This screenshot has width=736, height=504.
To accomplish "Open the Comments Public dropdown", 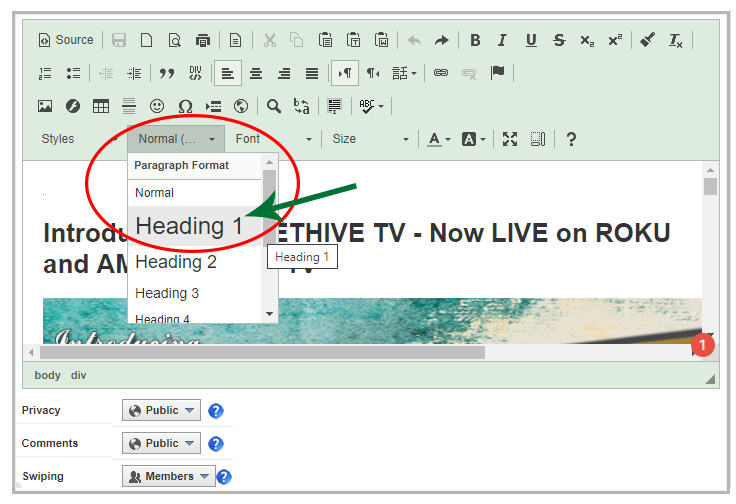I will coord(161,443).
